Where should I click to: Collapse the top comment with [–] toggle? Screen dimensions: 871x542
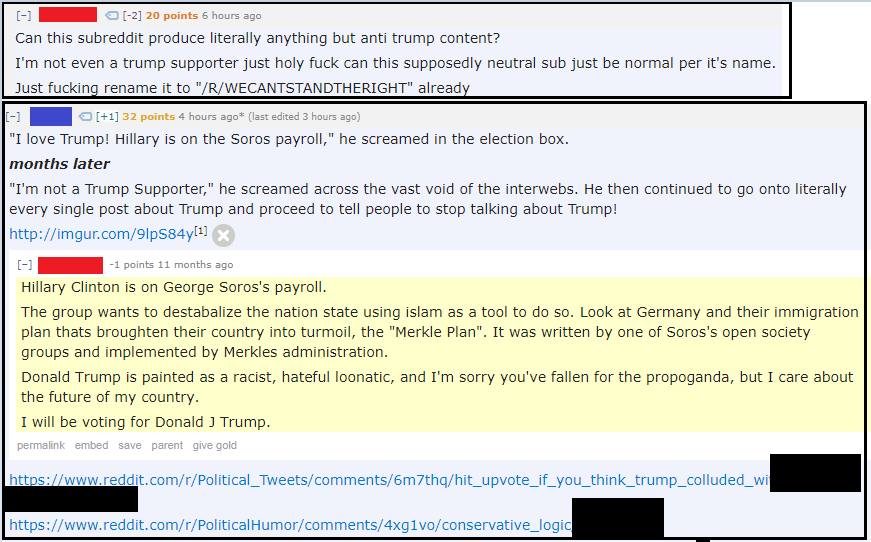tap(24, 16)
